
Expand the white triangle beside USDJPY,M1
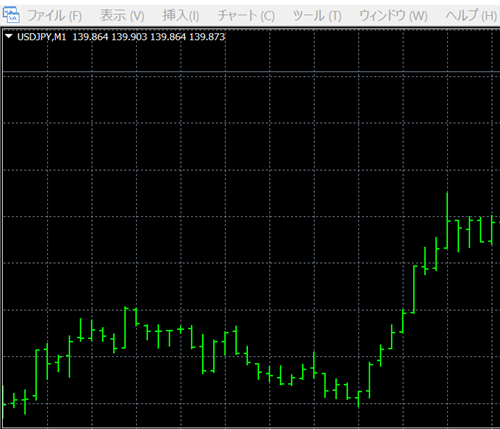coord(9,36)
